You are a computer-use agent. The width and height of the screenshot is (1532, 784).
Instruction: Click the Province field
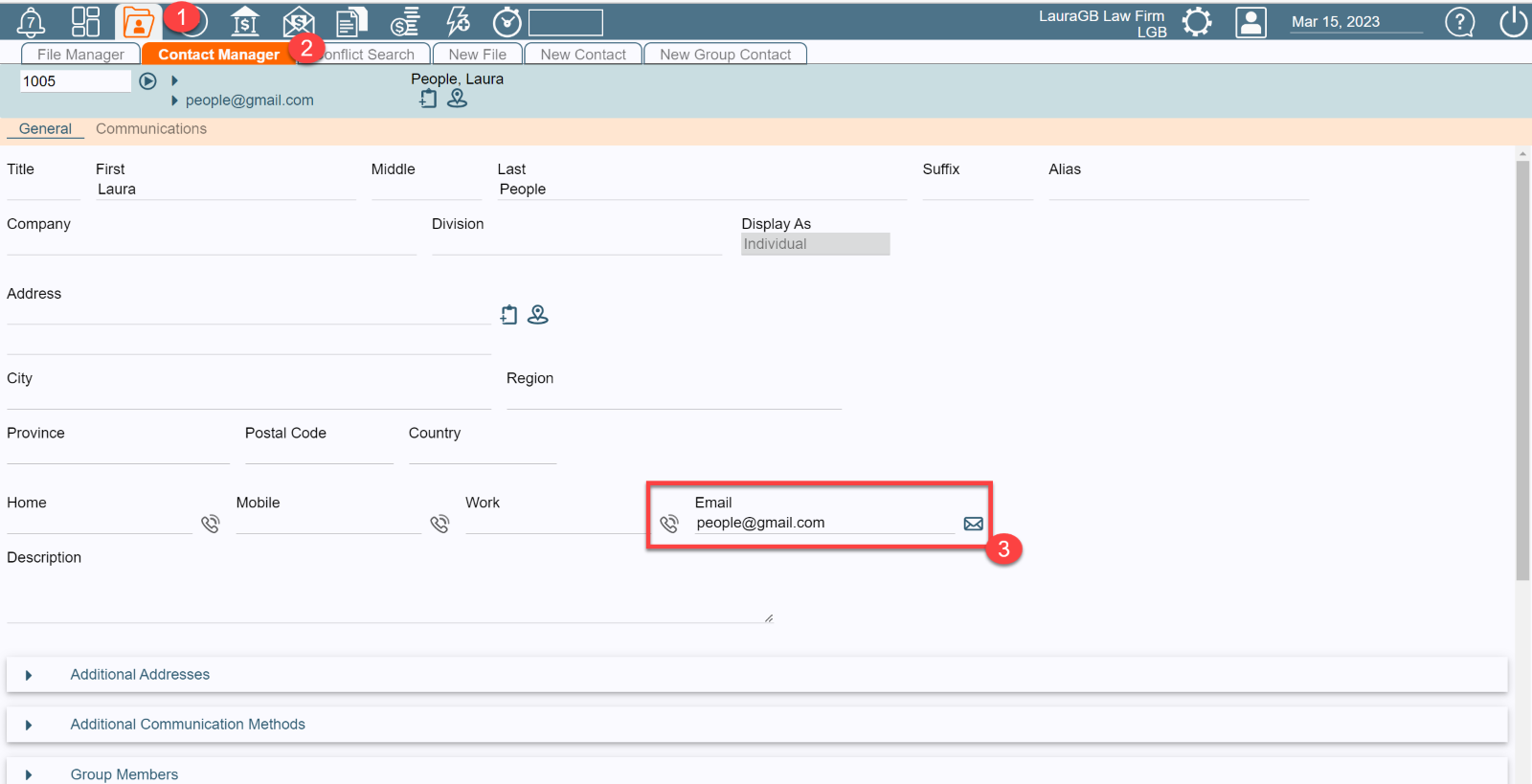(118, 454)
